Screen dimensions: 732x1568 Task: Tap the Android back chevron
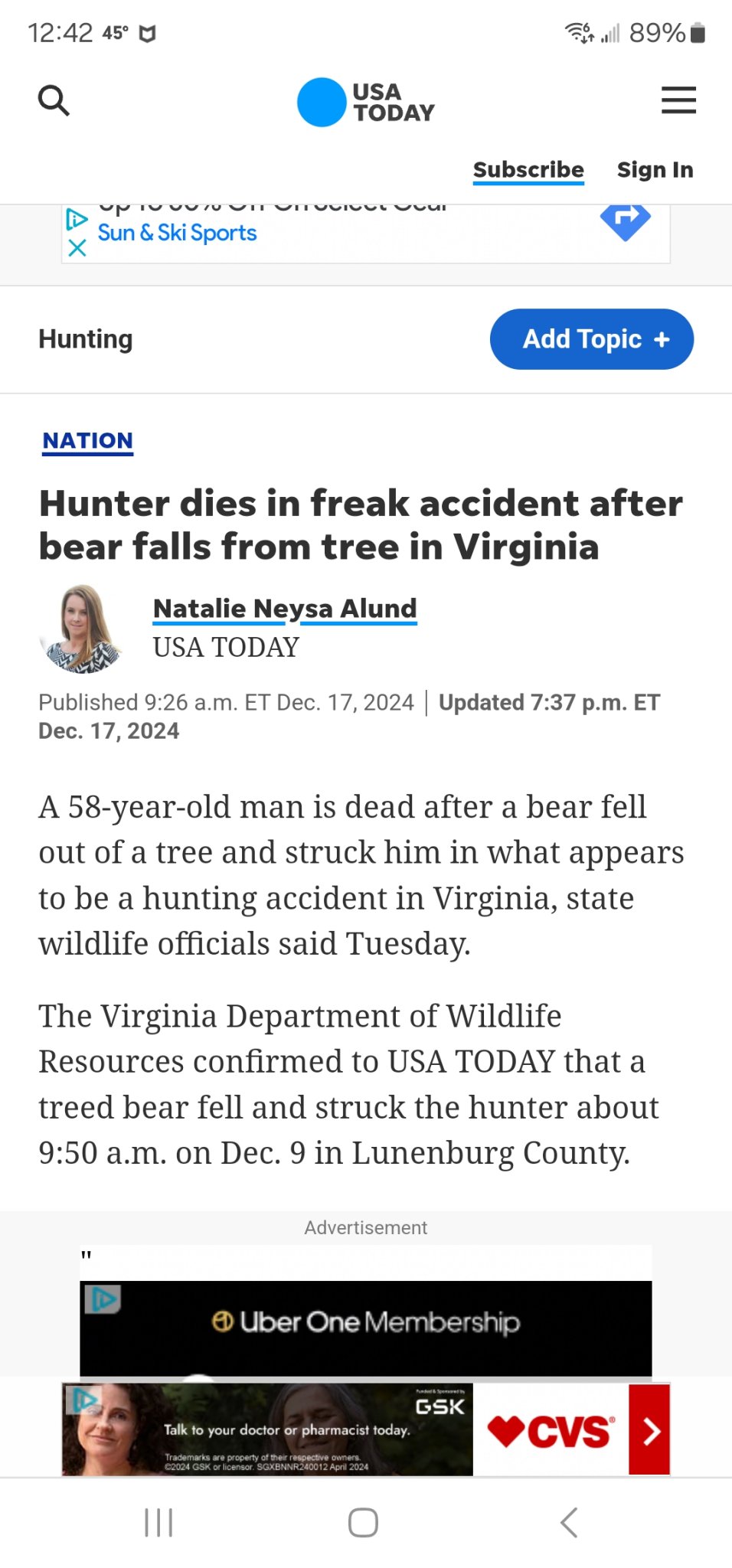point(569,1522)
